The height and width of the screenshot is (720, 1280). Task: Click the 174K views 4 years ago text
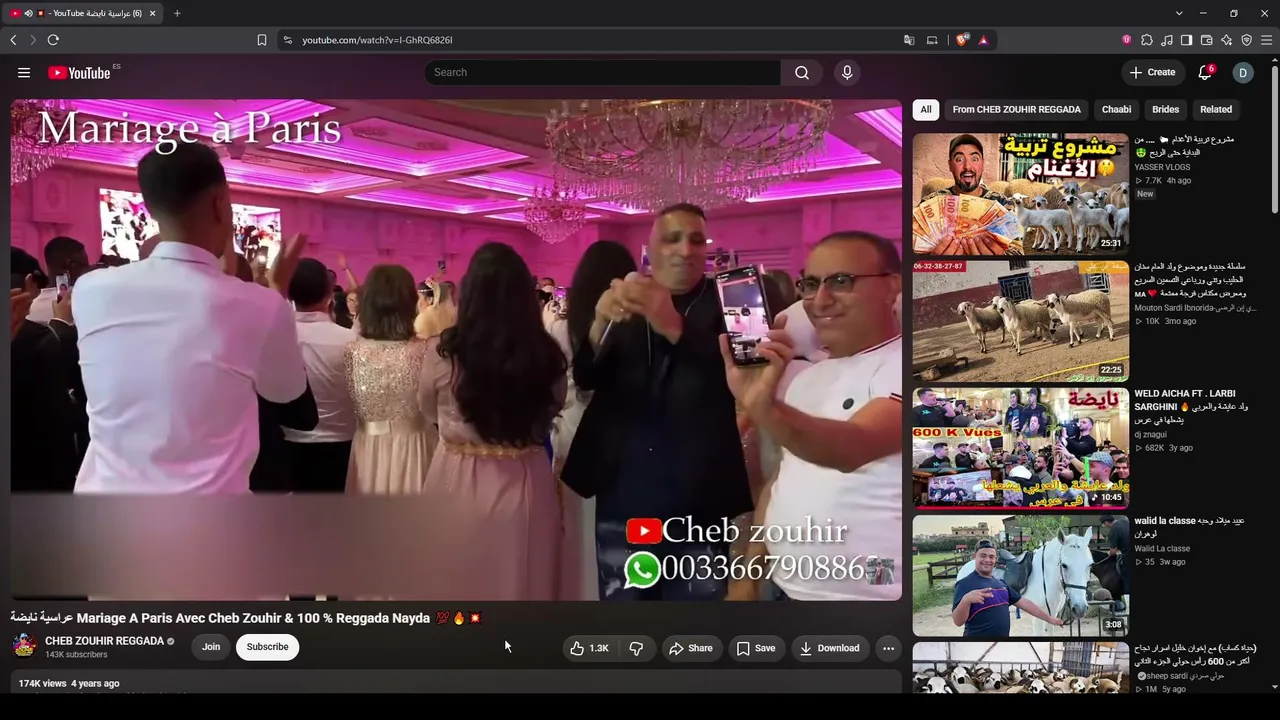pos(69,684)
